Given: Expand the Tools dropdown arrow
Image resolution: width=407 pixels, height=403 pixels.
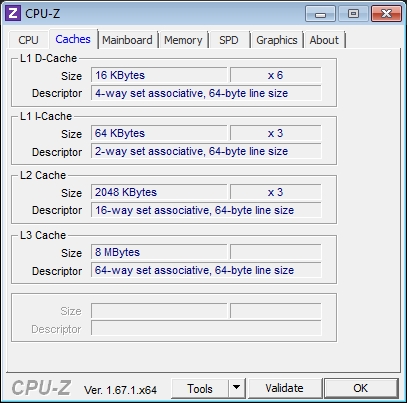Looking at the screenshot, I should tap(237, 388).
